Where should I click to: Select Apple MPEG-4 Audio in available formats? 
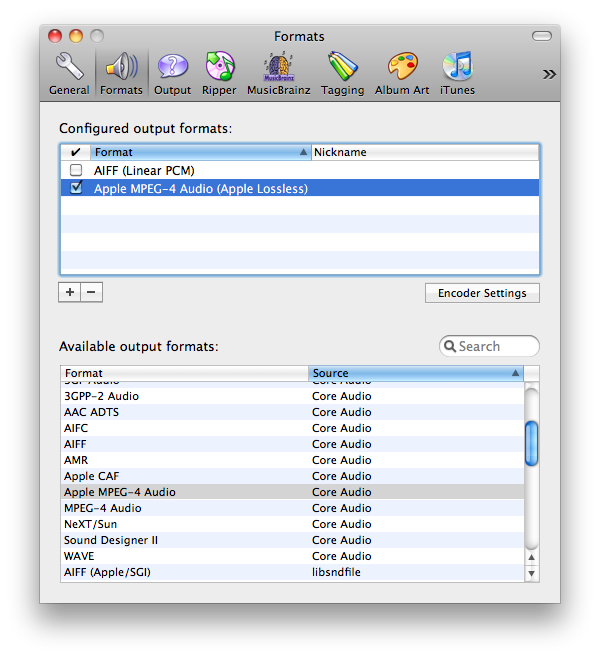[292, 492]
